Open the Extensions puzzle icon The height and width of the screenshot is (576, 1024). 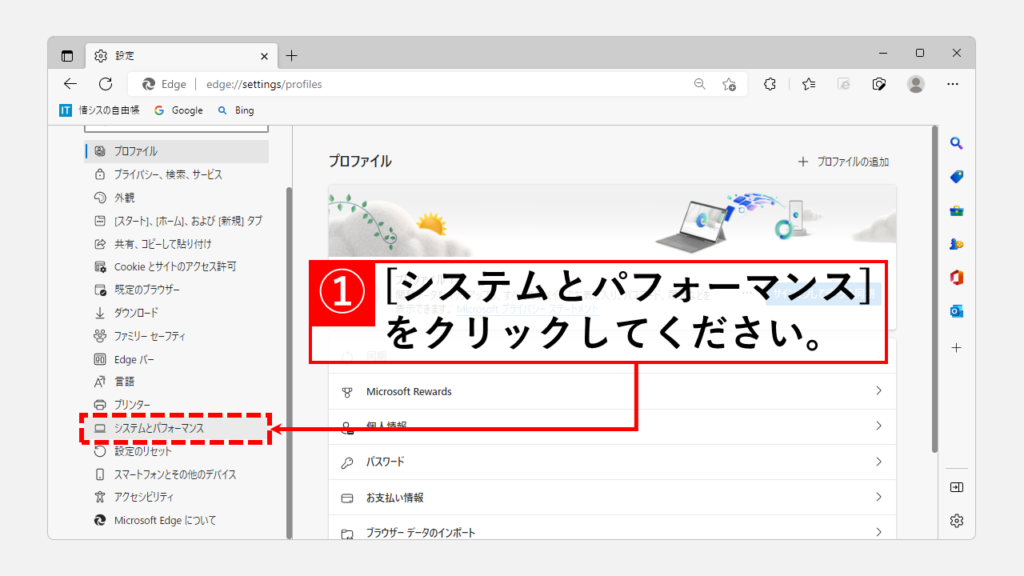770,85
